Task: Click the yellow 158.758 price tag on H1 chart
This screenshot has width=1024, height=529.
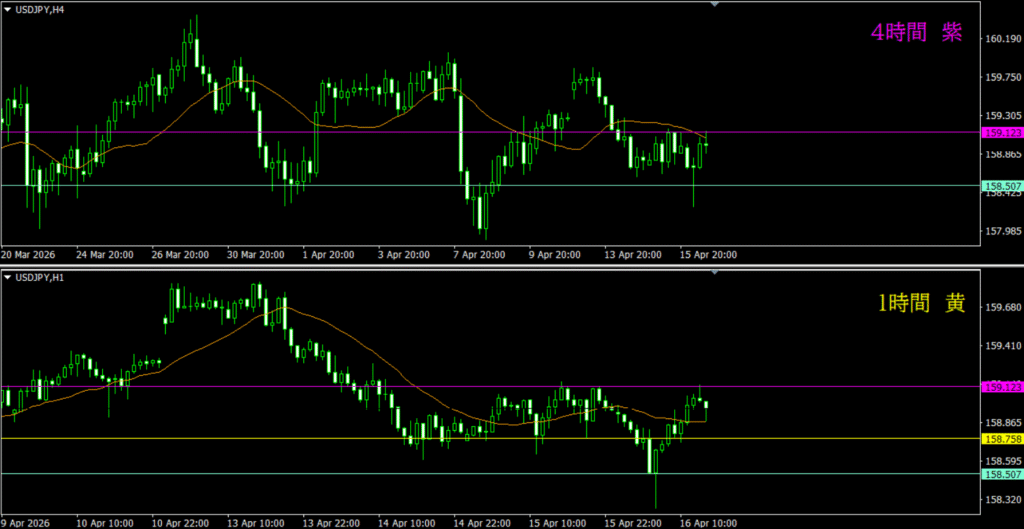Action: (1003, 439)
